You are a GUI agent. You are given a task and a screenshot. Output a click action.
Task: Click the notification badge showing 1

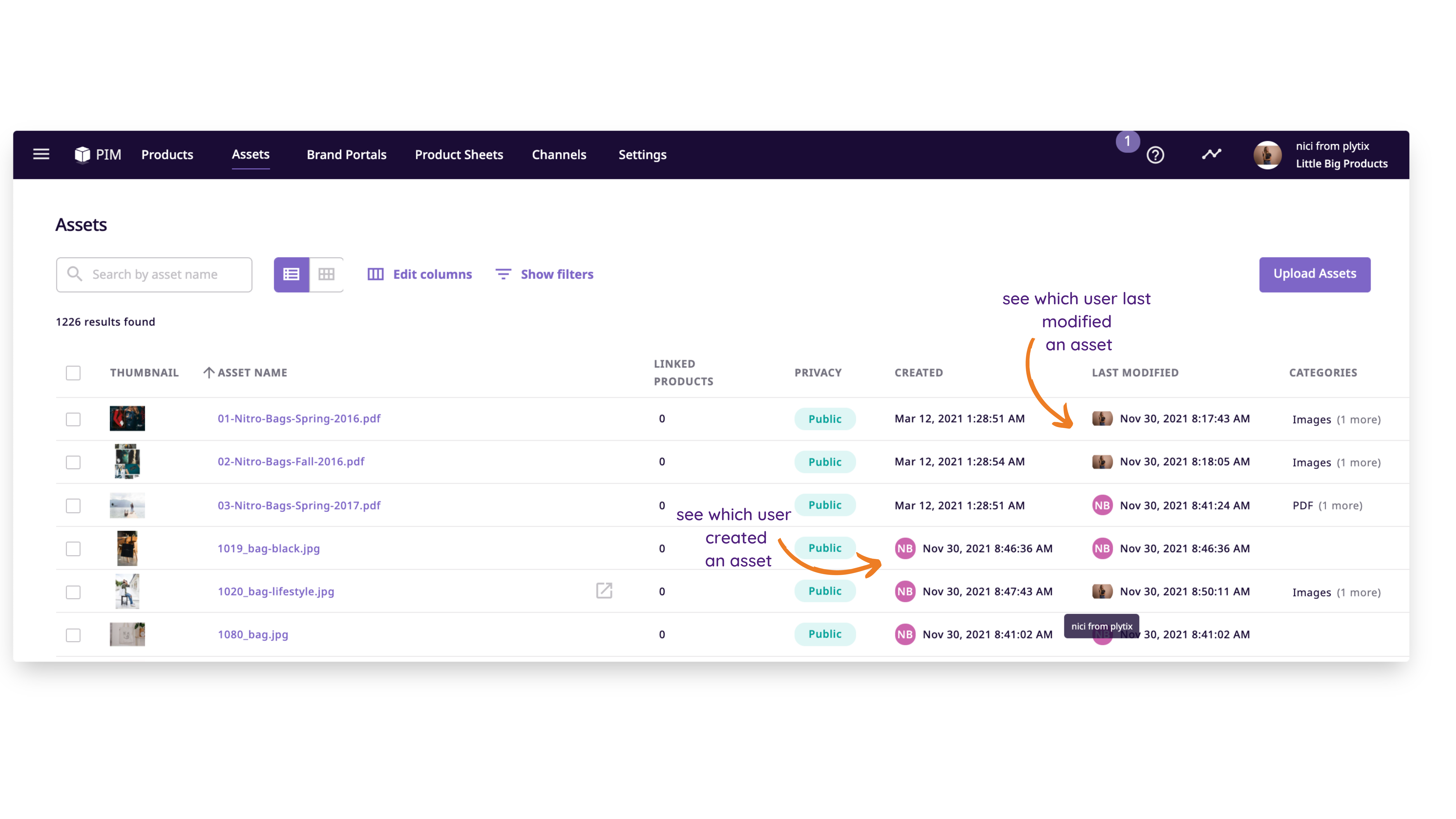[x=1127, y=141]
